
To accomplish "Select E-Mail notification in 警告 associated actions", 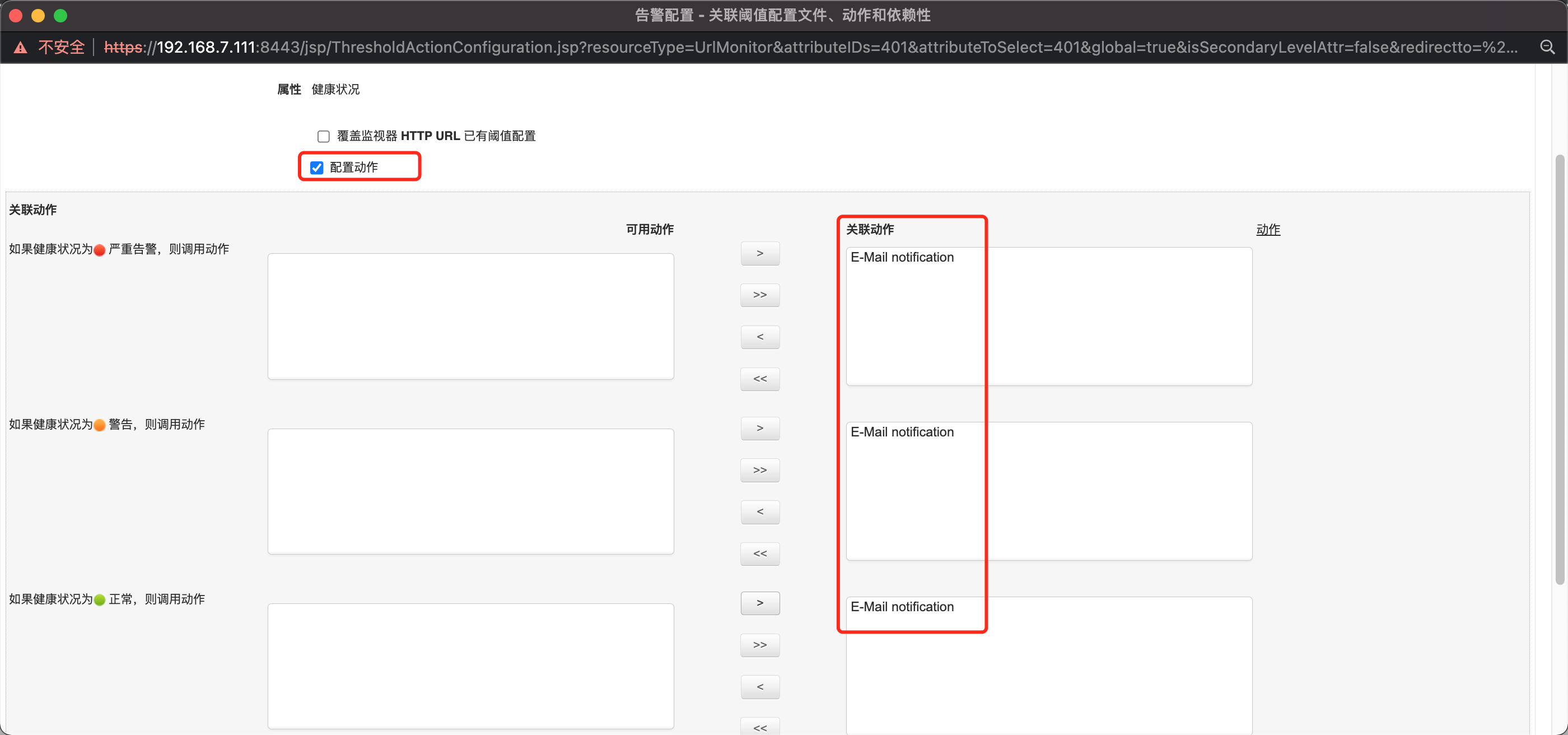I will click(x=902, y=432).
